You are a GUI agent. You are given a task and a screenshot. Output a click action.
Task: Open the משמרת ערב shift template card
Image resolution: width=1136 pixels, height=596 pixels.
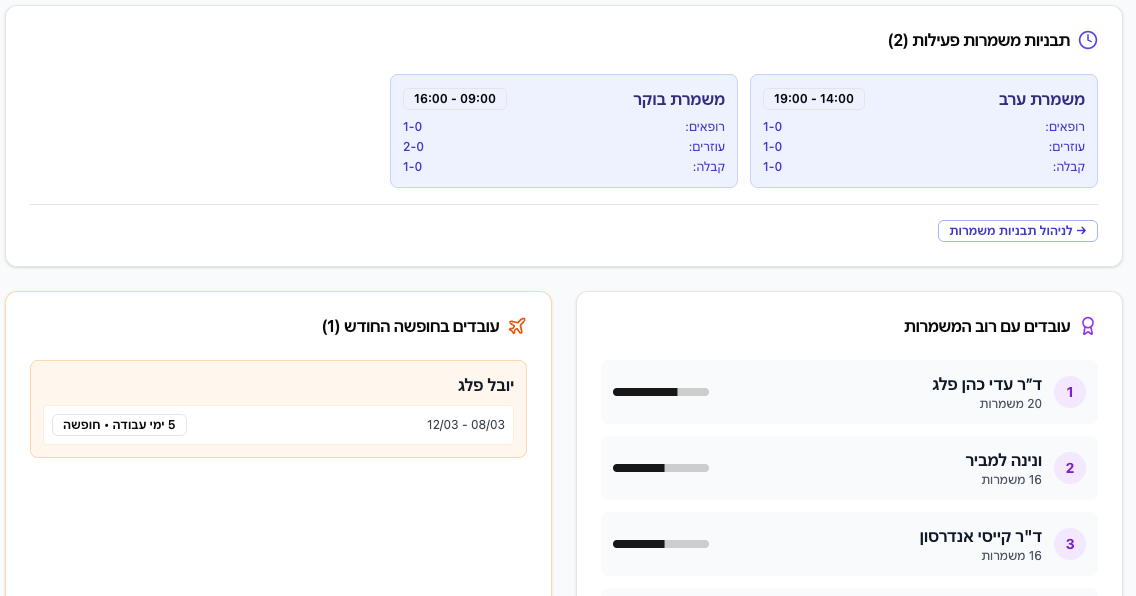coord(923,131)
